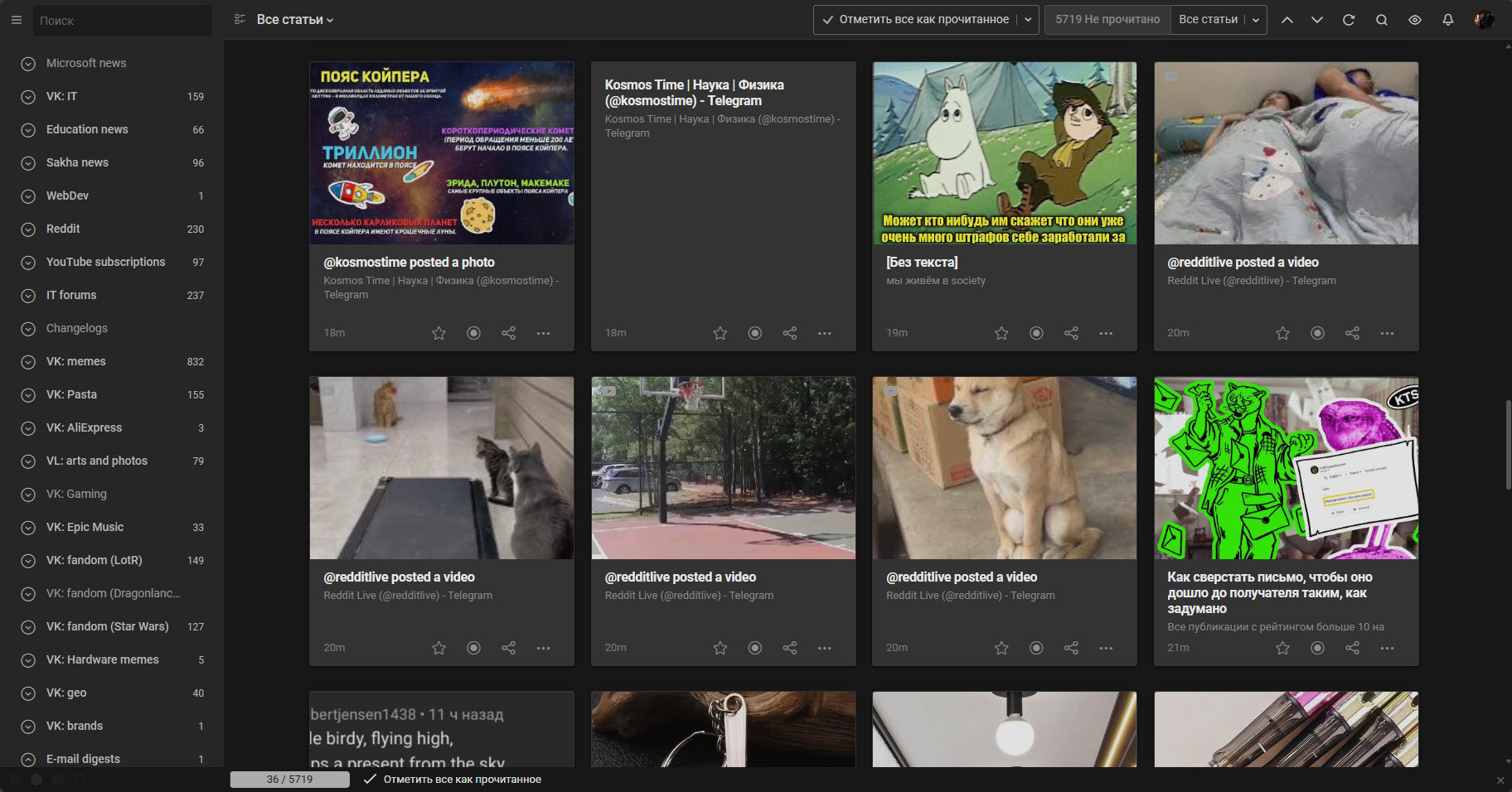
Task: Expand the YouTube subscriptions folder chevron
Action: [x=28, y=263]
